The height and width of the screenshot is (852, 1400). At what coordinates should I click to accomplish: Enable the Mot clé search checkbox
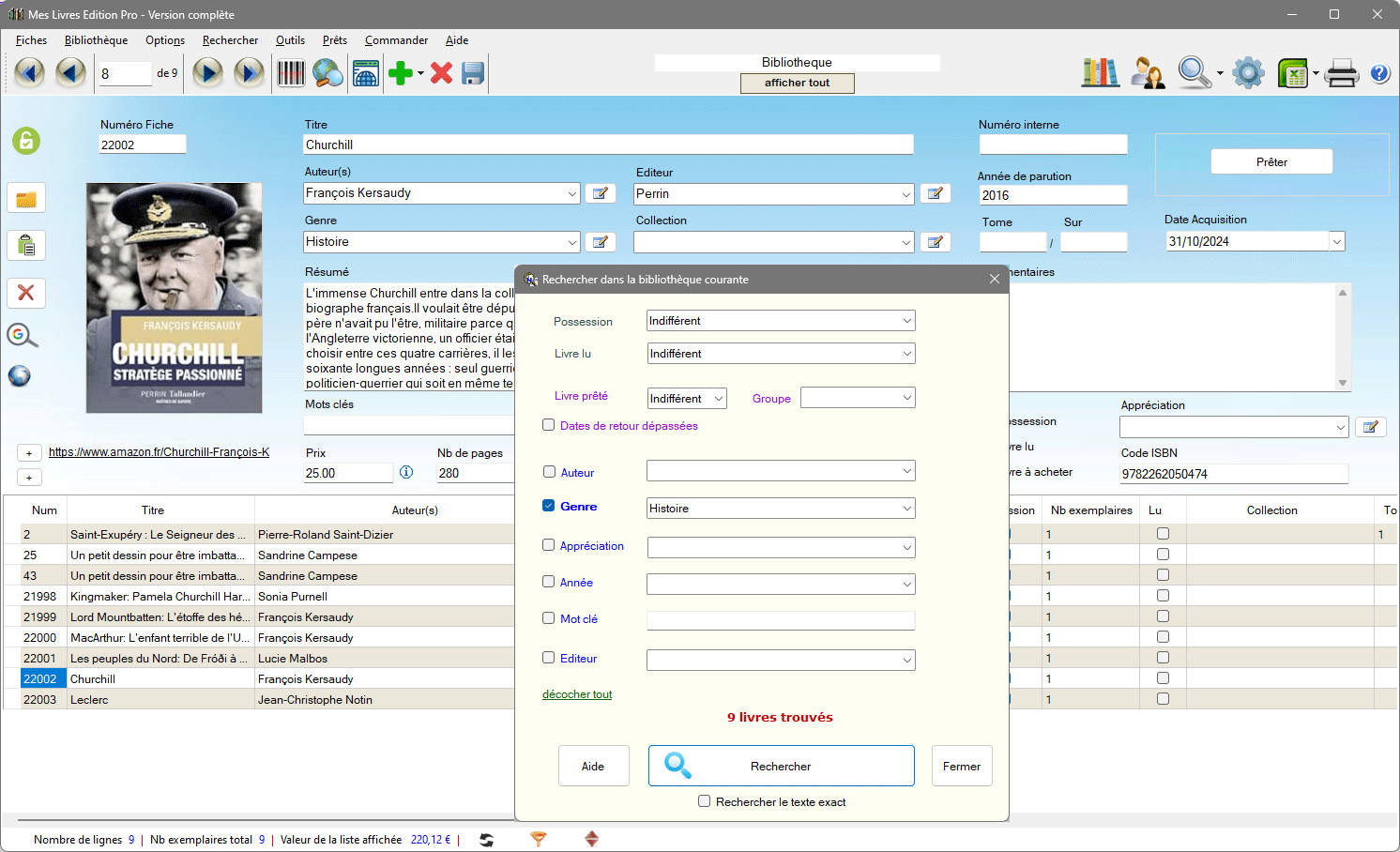[549, 618]
